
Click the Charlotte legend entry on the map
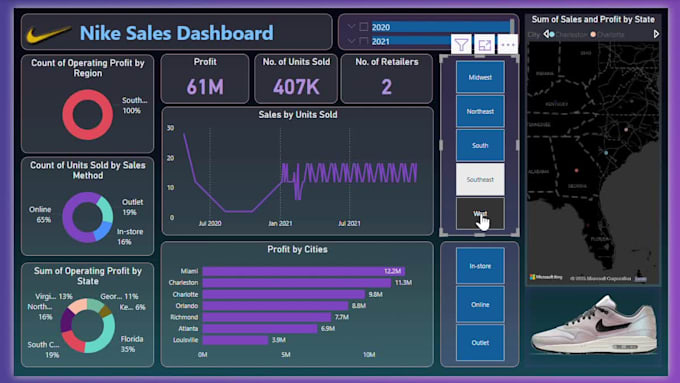[608, 34]
